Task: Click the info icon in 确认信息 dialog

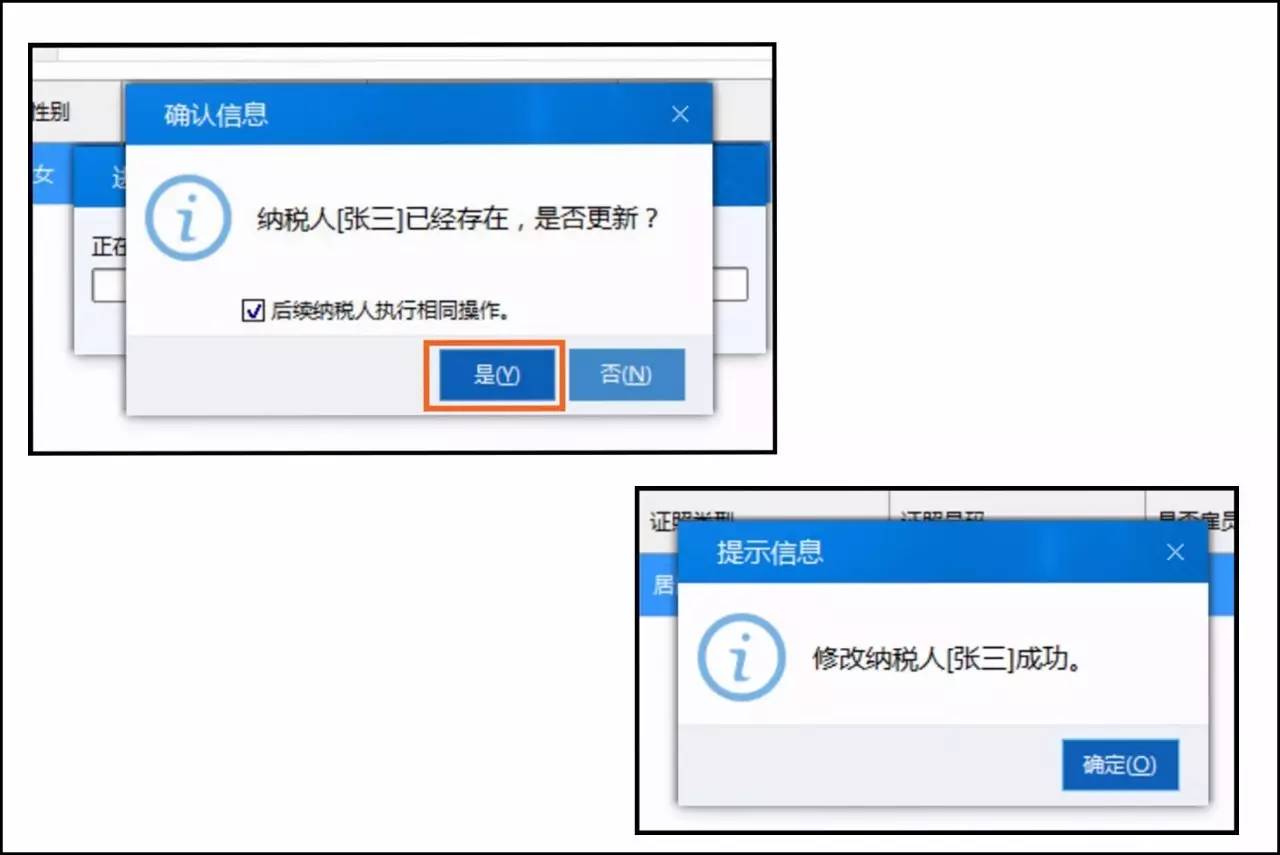Action: (x=189, y=219)
